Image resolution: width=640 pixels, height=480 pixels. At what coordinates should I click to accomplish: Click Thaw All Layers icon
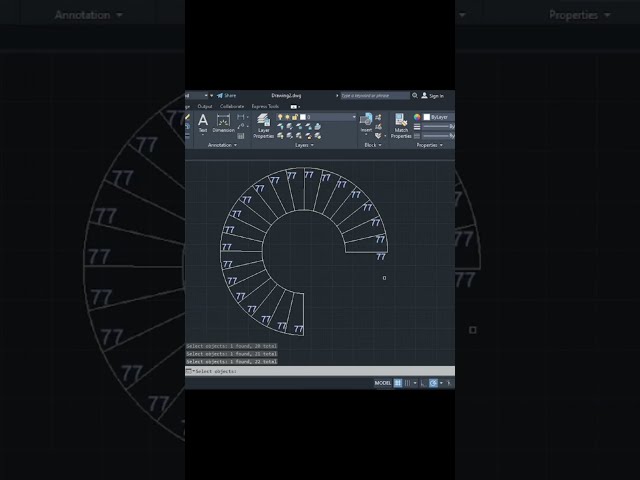(x=299, y=136)
